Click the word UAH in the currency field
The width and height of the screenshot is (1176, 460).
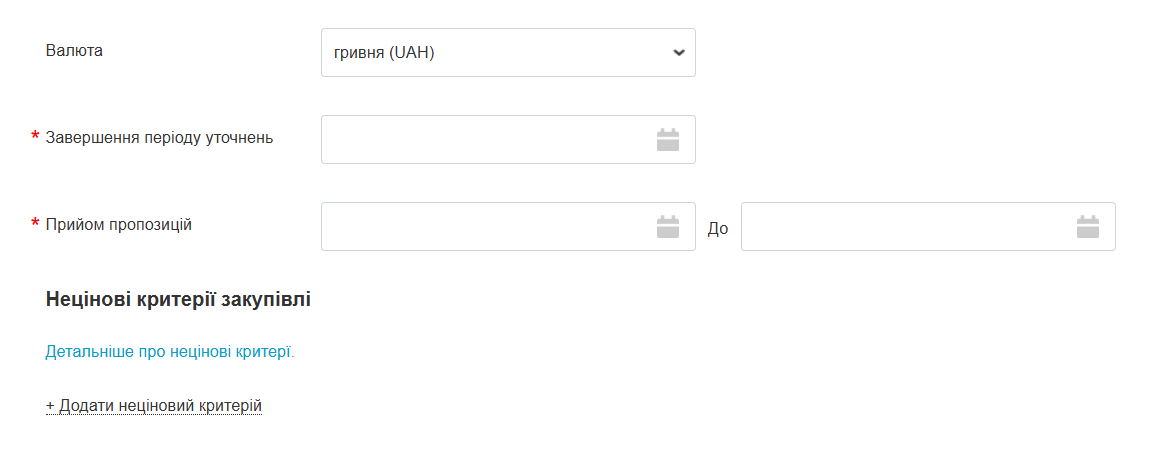tap(412, 53)
